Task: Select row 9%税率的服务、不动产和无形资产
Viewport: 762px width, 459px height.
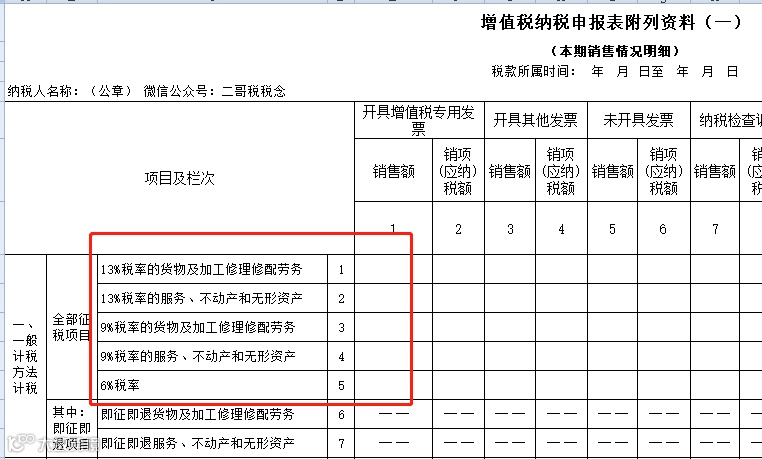Action: (212, 356)
